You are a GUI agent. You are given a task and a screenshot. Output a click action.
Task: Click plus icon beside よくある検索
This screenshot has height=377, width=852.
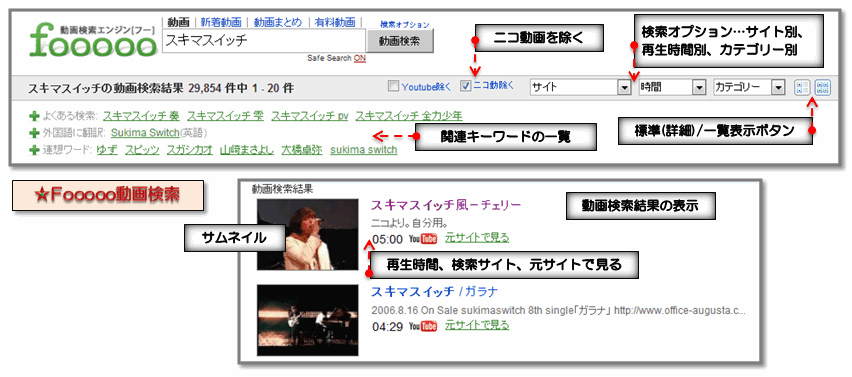[x=35, y=116]
